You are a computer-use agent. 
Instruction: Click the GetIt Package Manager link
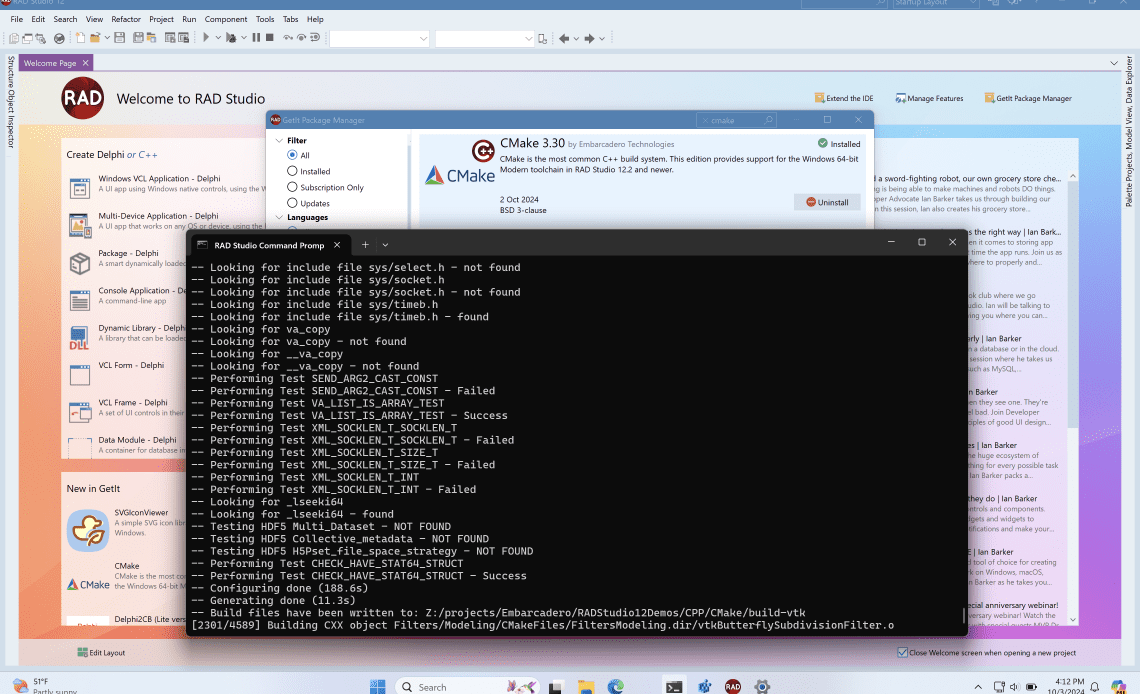(x=1028, y=98)
